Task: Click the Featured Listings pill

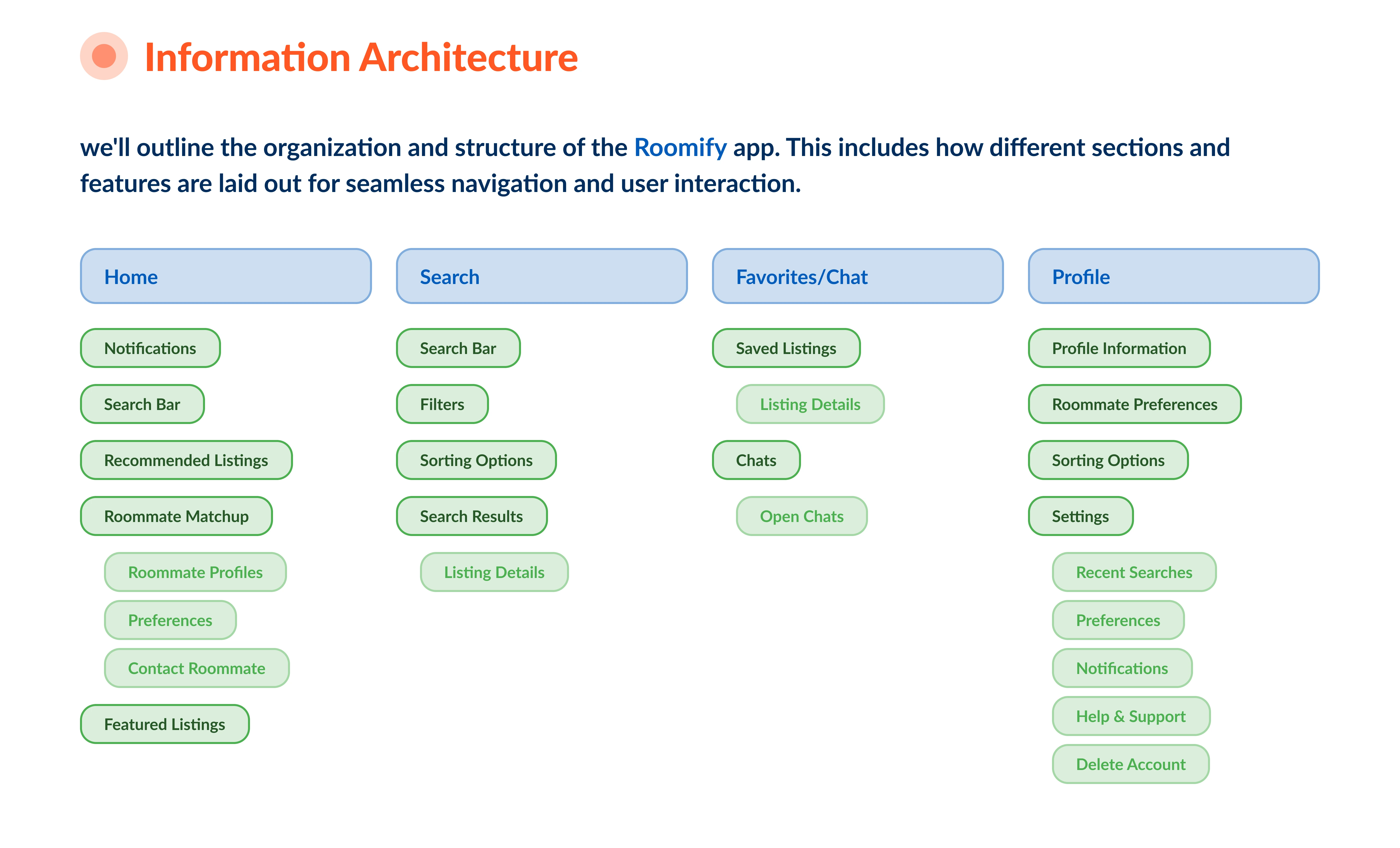Action: coord(165,724)
